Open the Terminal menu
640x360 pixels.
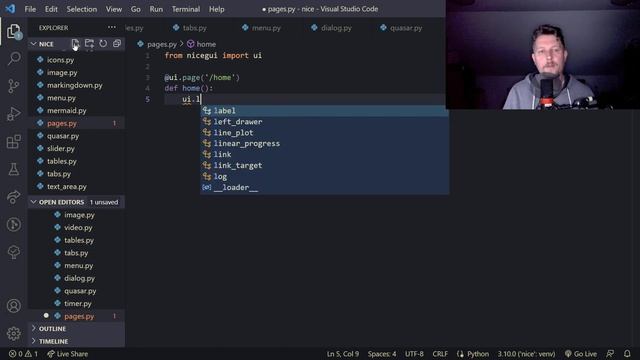pyautogui.click(x=186, y=9)
